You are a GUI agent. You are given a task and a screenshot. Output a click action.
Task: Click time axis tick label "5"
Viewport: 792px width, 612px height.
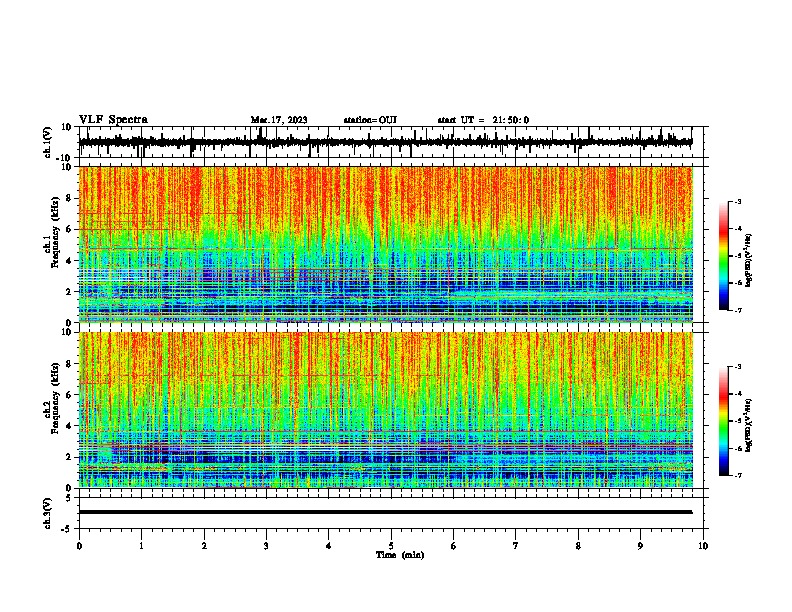391,546
